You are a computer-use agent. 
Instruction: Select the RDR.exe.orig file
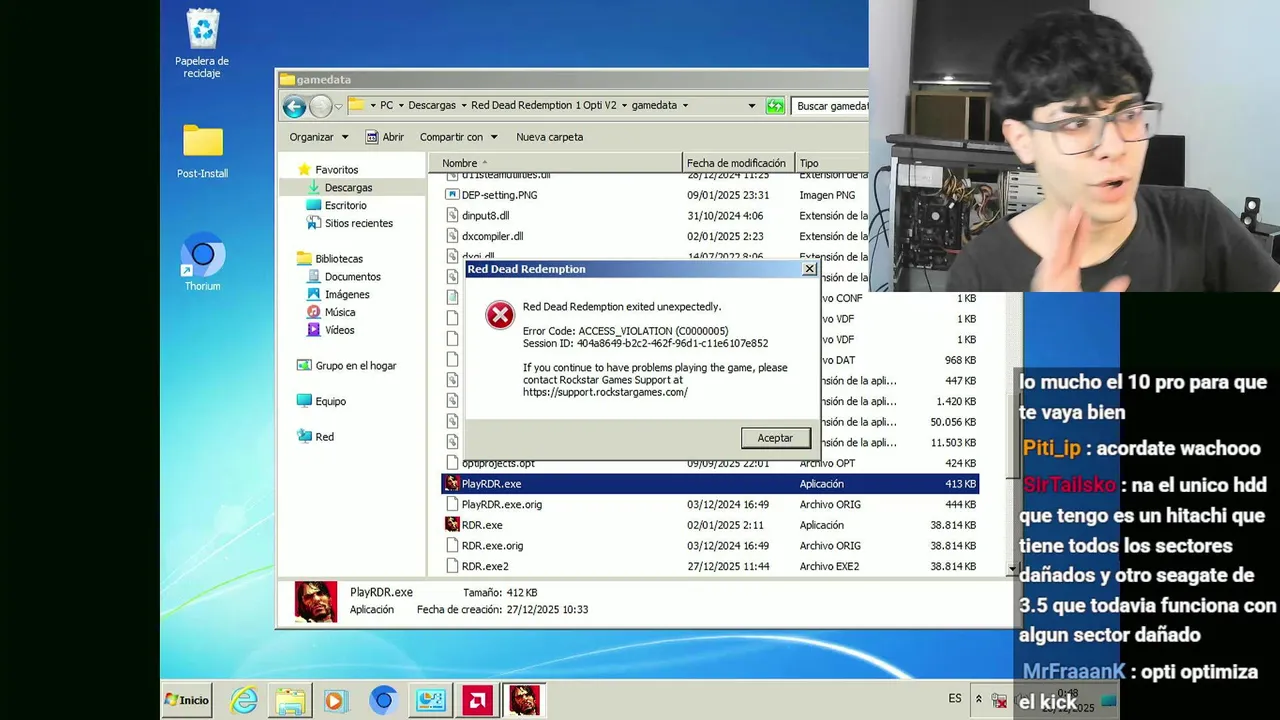click(492, 546)
